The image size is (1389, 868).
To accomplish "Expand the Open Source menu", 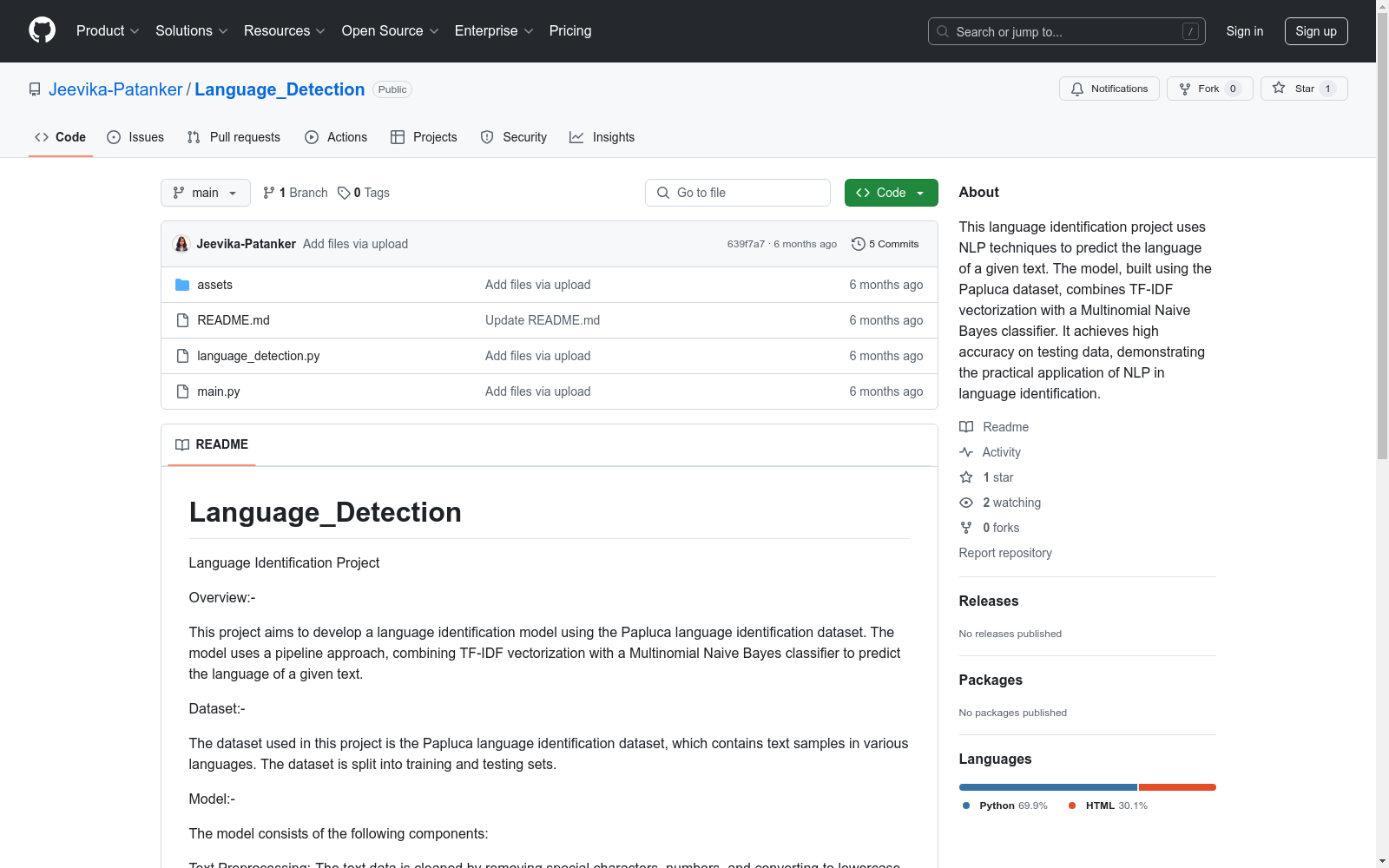I will (x=391, y=30).
